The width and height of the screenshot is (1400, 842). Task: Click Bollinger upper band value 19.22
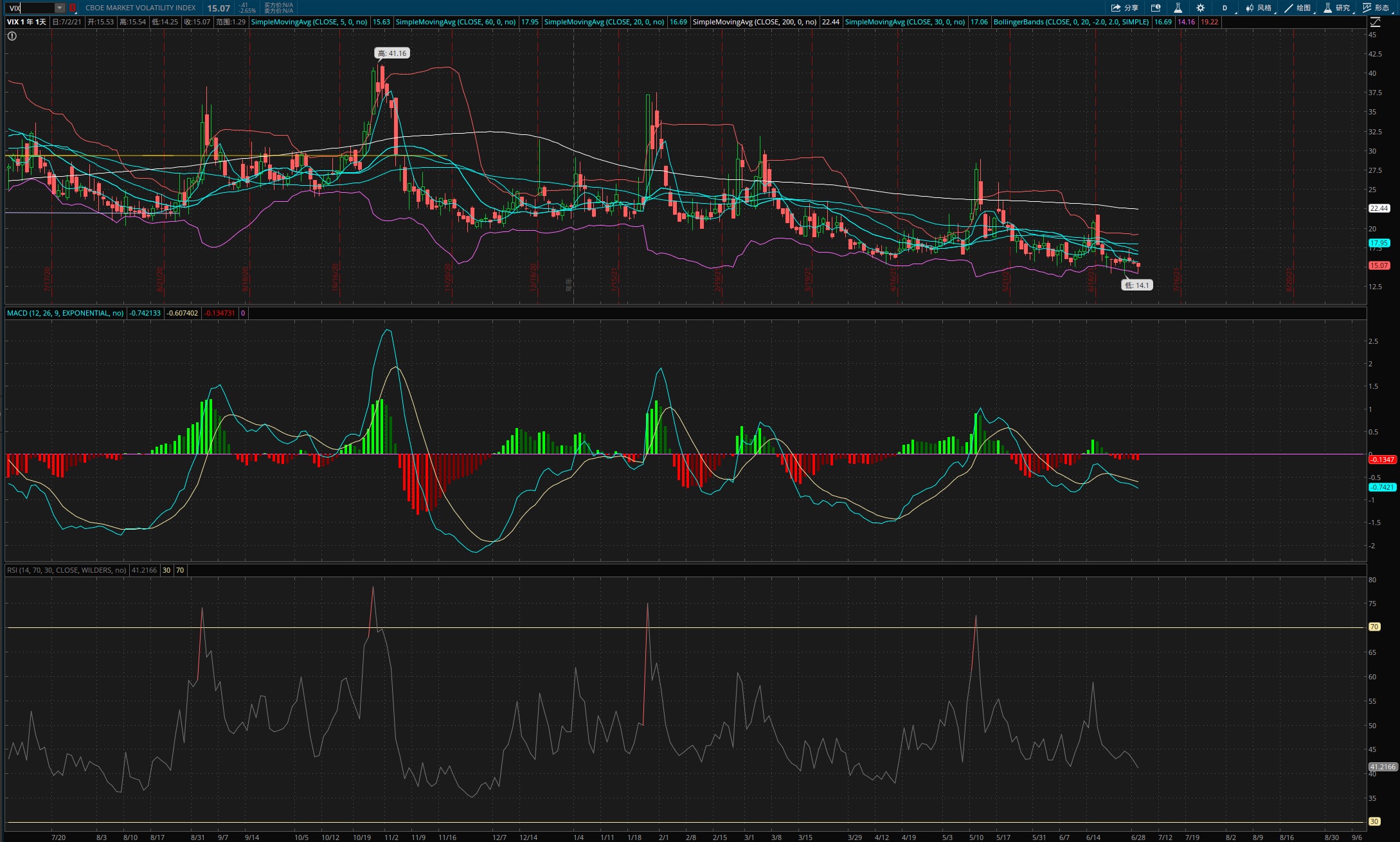coord(1210,22)
